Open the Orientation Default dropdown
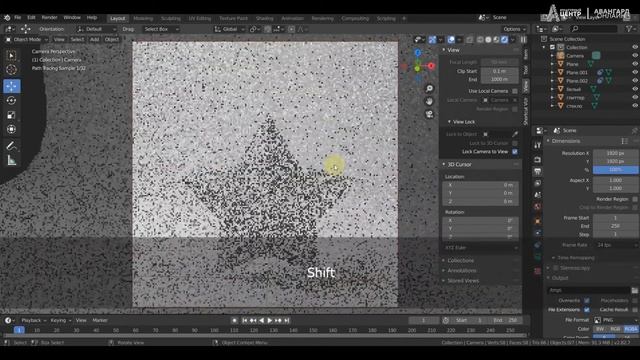This screenshot has width=640, height=360. 96,29
